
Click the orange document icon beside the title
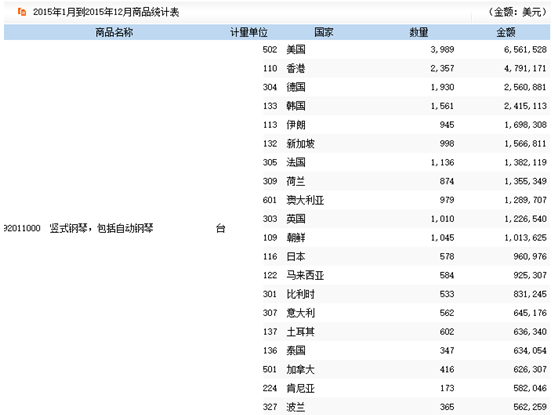tap(22, 12)
